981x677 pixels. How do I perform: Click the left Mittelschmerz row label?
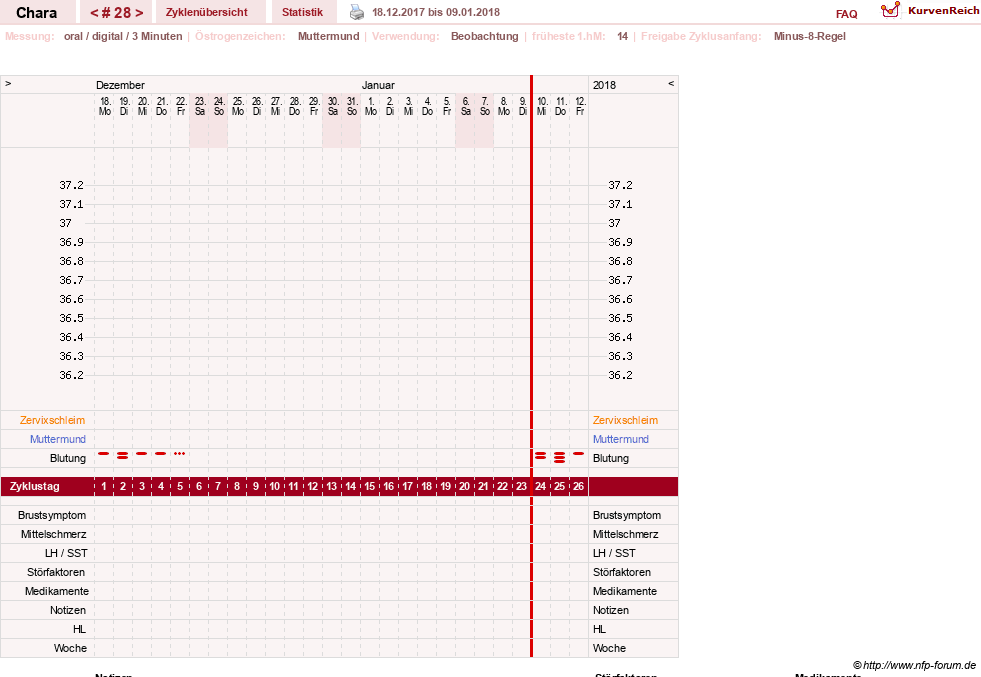[54, 534]
